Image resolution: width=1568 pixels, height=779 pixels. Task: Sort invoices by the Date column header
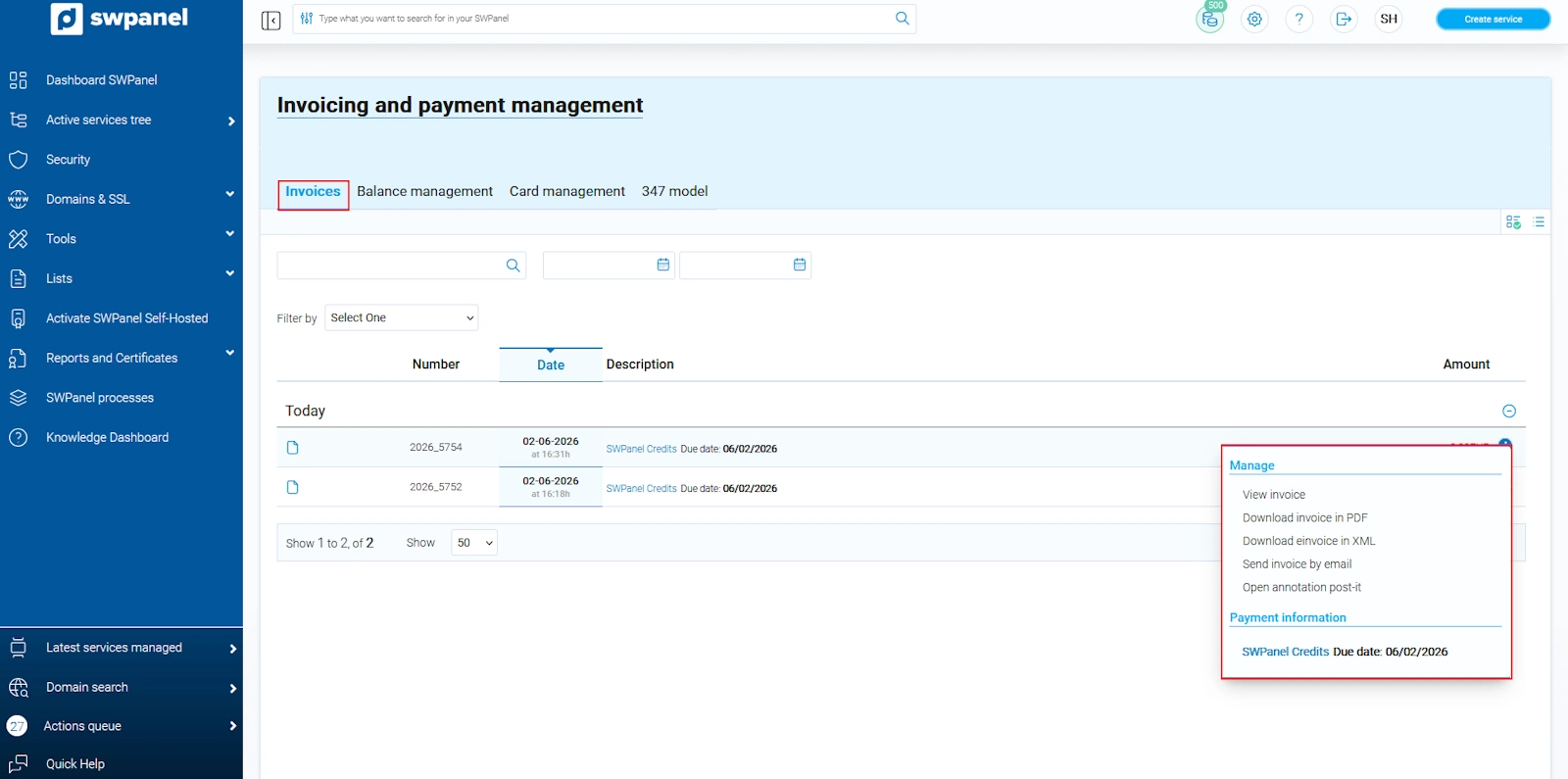551,365
